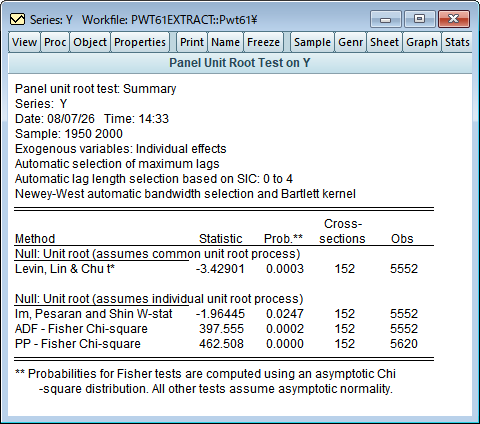Click the Name button
This screenshot has height=424, width=480.
point(226,42)
